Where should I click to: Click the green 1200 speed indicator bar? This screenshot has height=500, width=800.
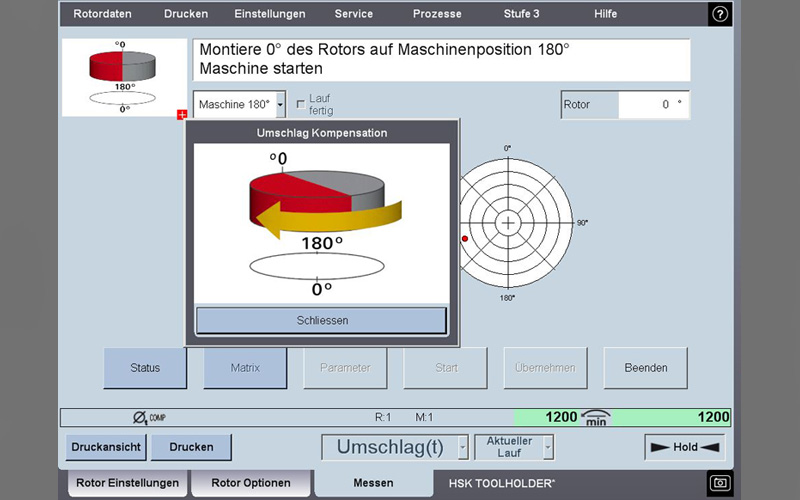coord(622,418)
